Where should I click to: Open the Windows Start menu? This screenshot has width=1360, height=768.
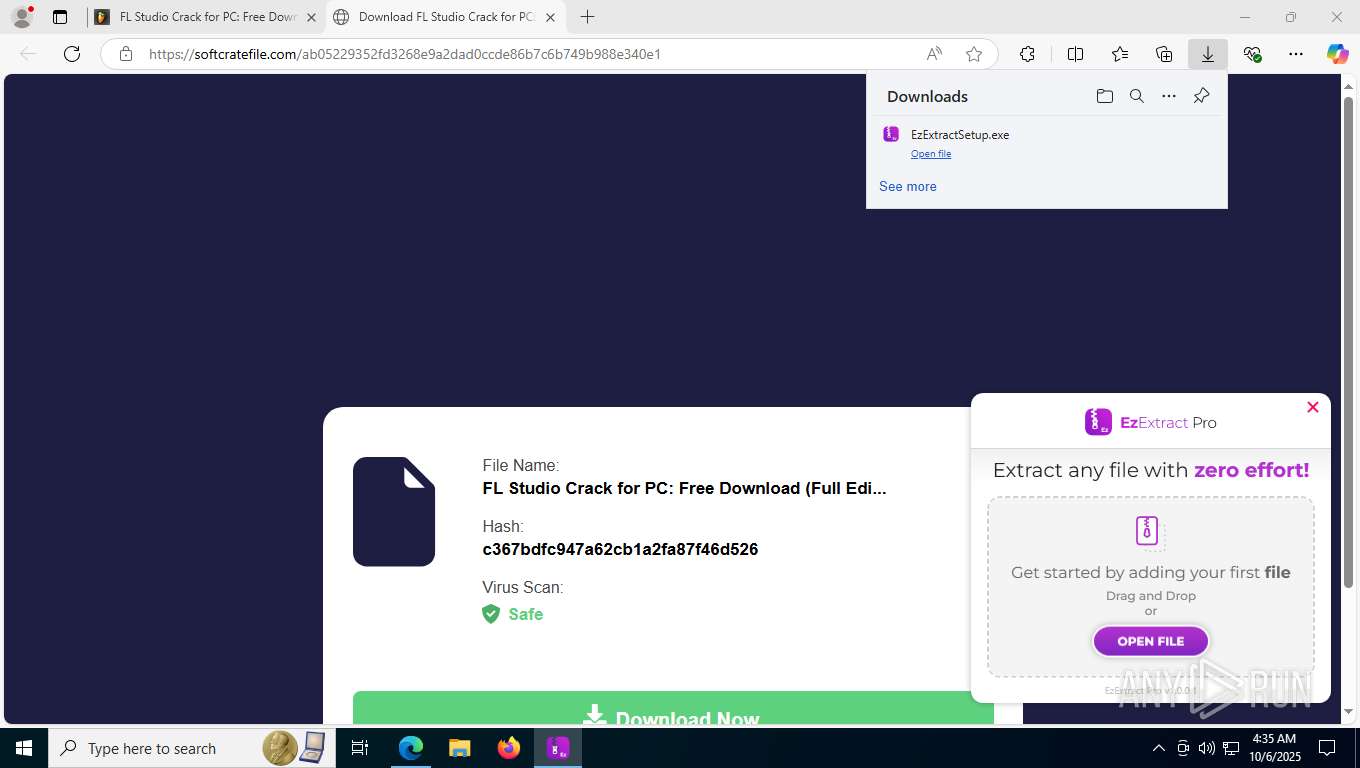[24, 748]
